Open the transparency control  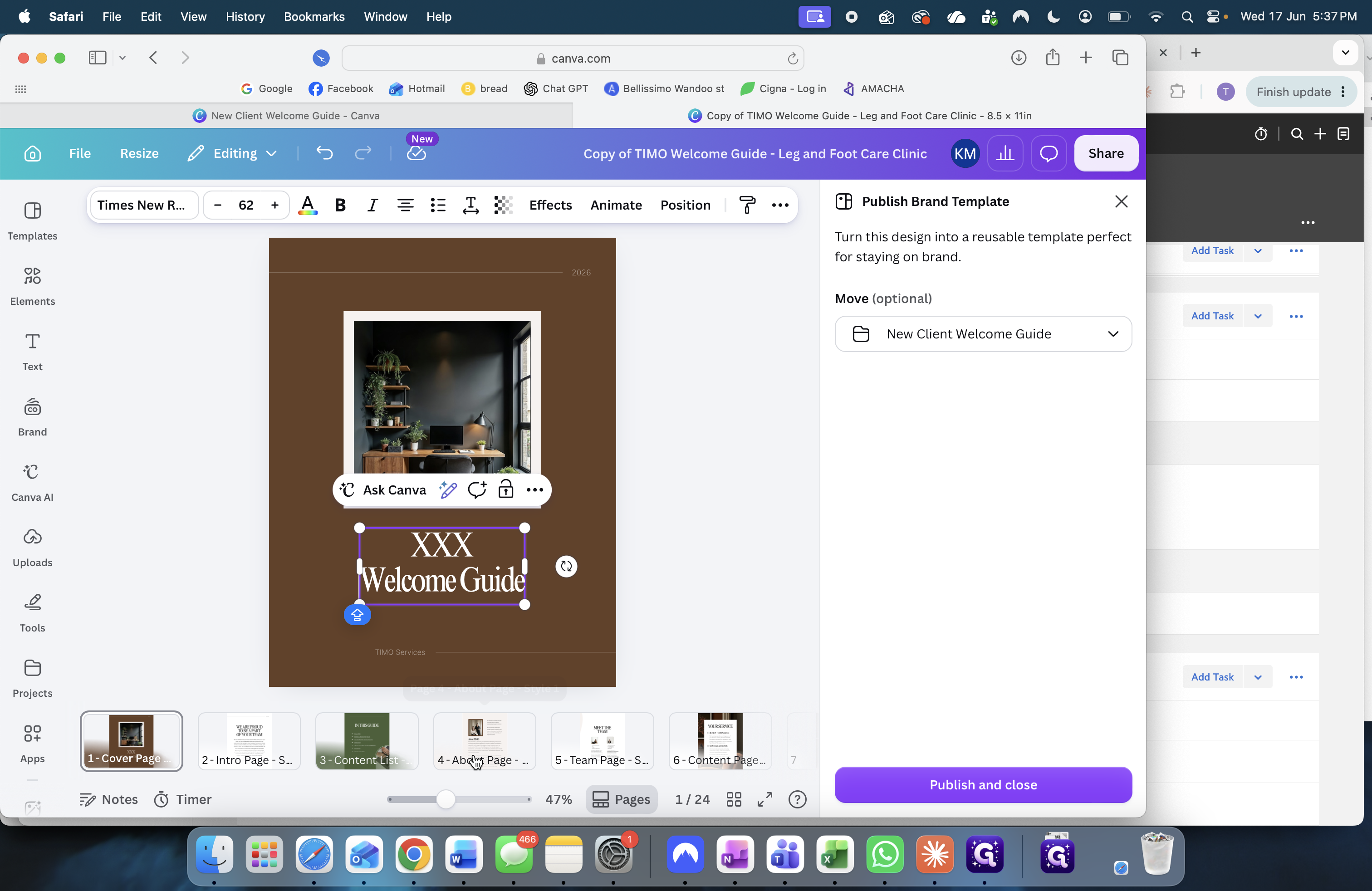click(x=503, y=205)
